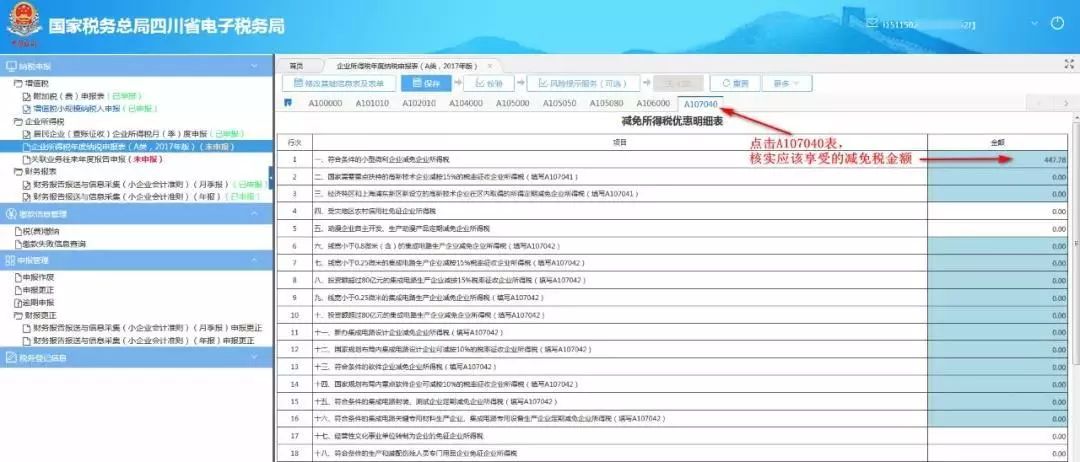
Task: Click amount cell 447.78 in row 1
Action: pos(999,159)
